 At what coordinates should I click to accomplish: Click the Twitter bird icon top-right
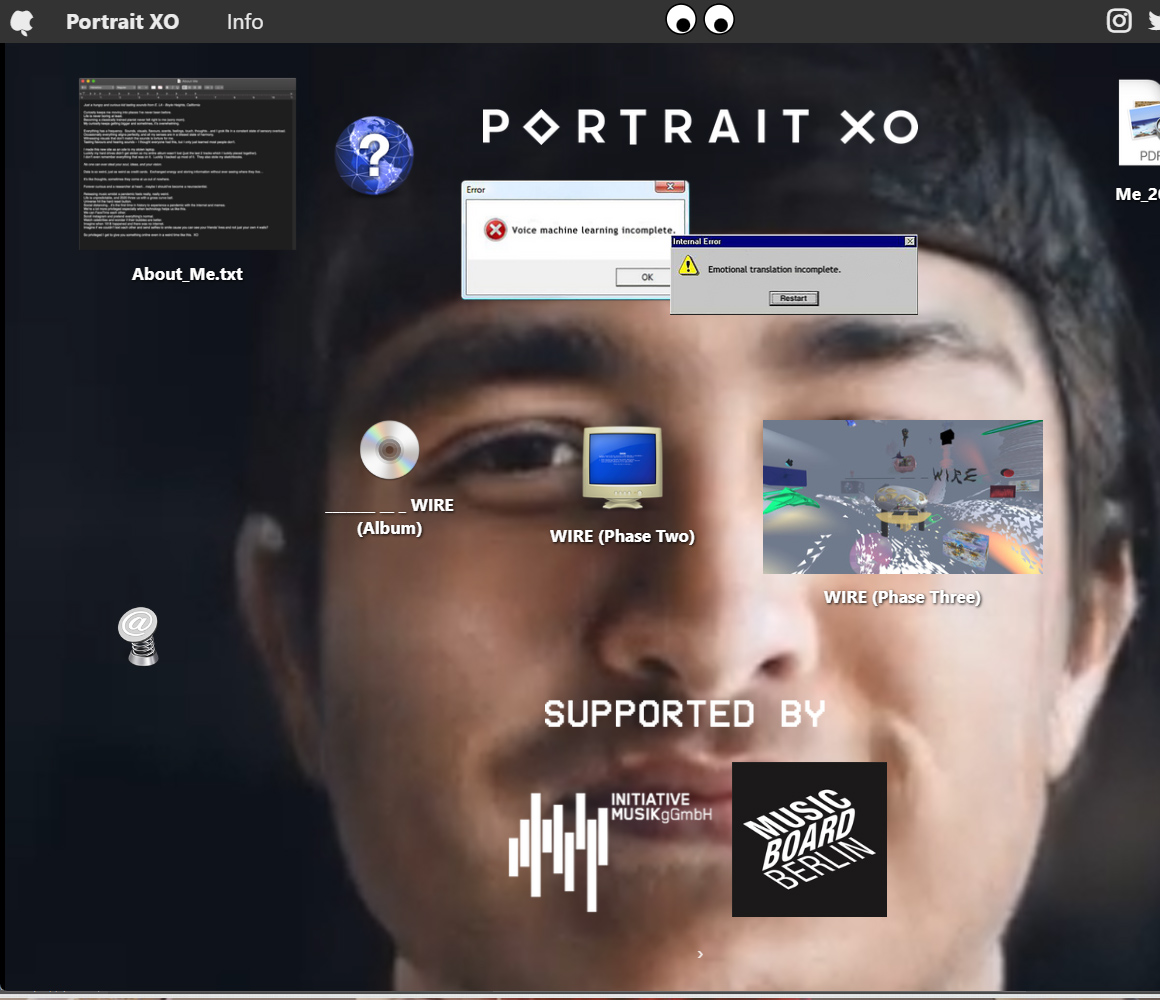[x=1153, y=20]
